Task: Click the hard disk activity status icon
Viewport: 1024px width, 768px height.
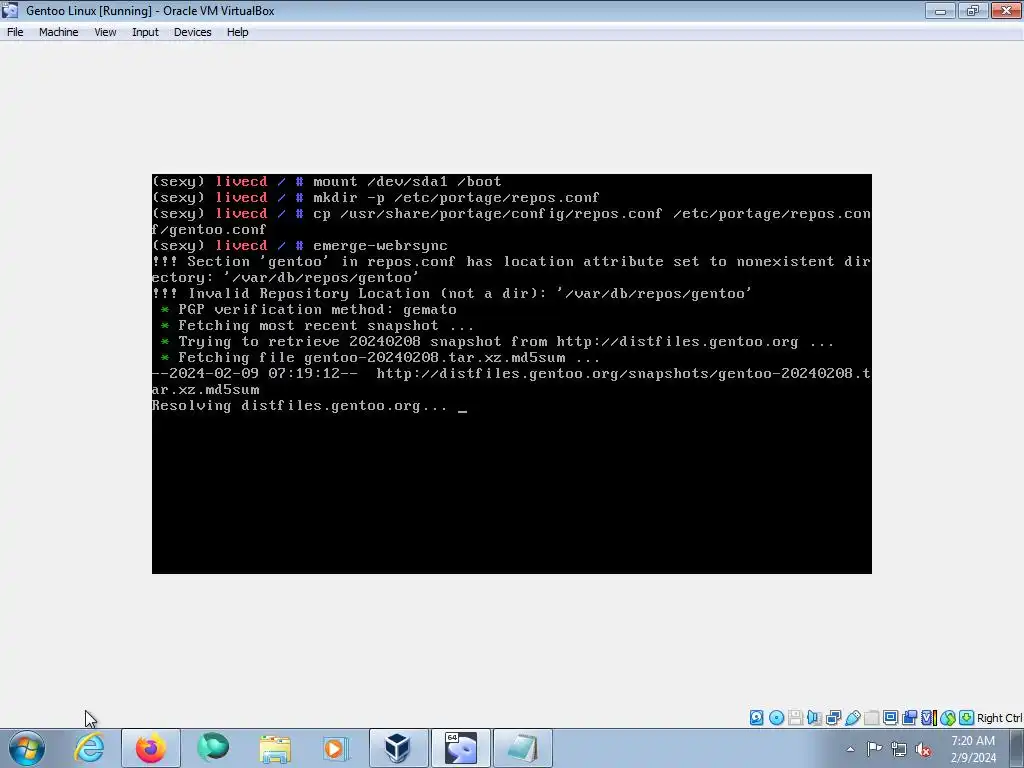Action: point(756,718)
